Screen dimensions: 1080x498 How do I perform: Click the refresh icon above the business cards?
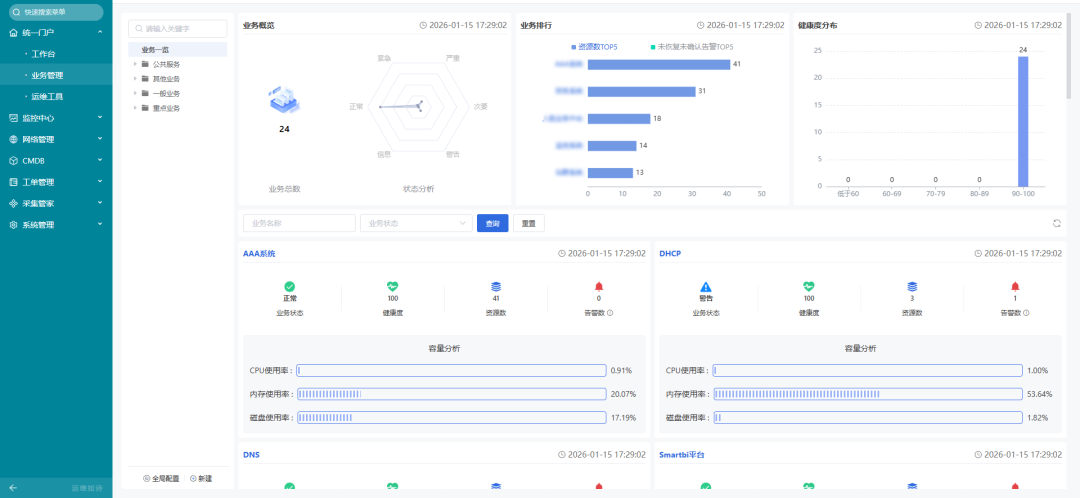click(x=1057, y=223)
